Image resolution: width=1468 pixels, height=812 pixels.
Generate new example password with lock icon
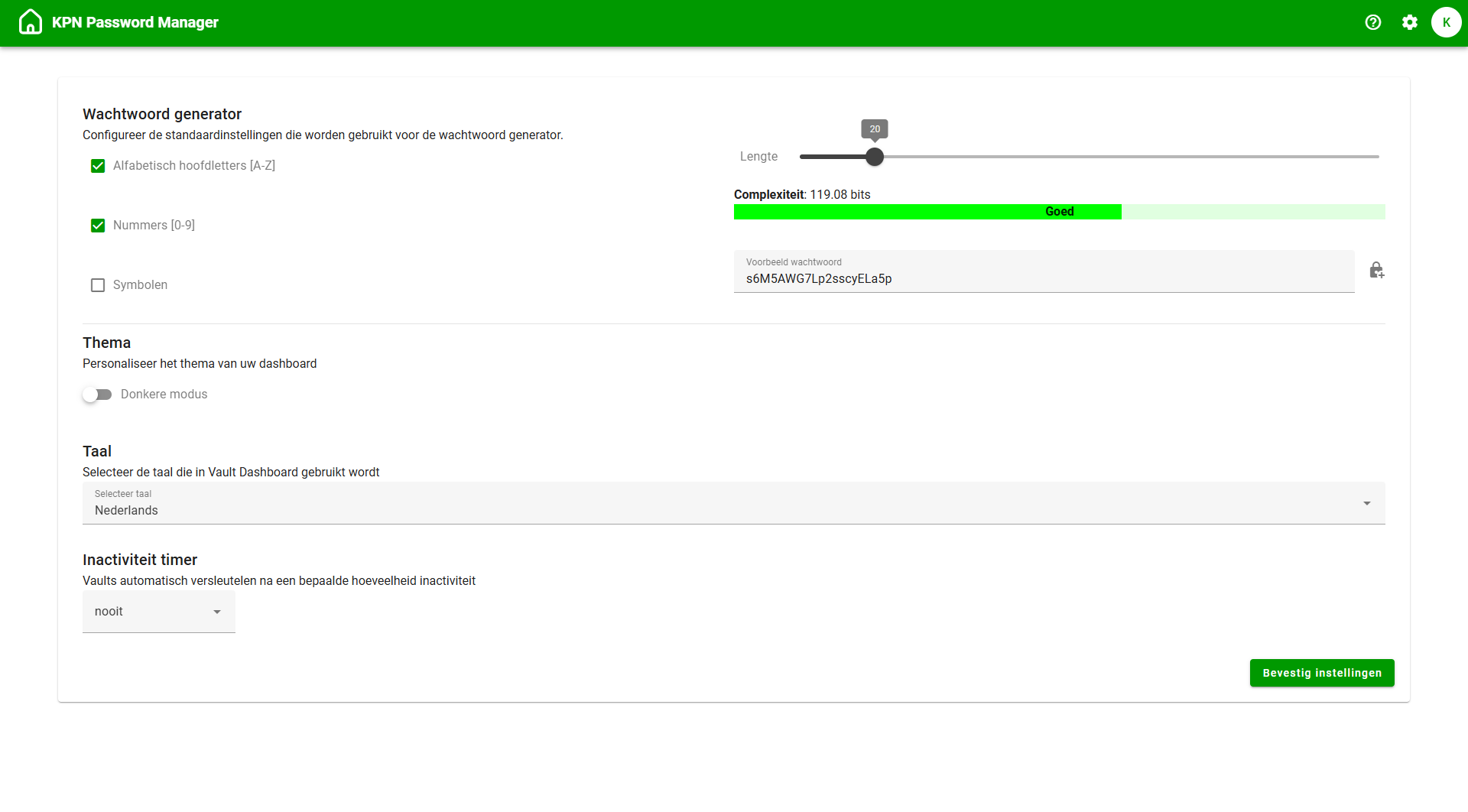(1376, 271)
